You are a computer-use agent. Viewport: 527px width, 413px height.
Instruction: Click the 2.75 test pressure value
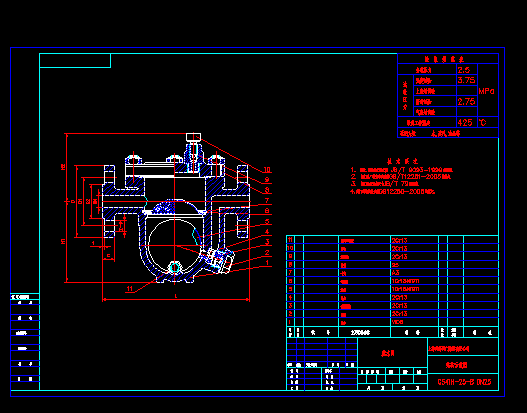point(467,101)
